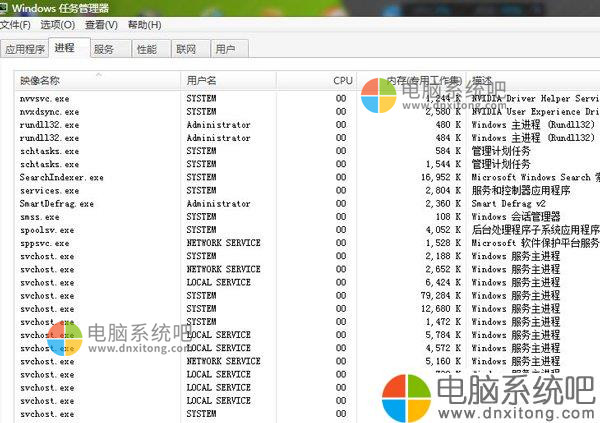Click NETWORK SERVICE user of sppsvc.exe

pos(223,243)
